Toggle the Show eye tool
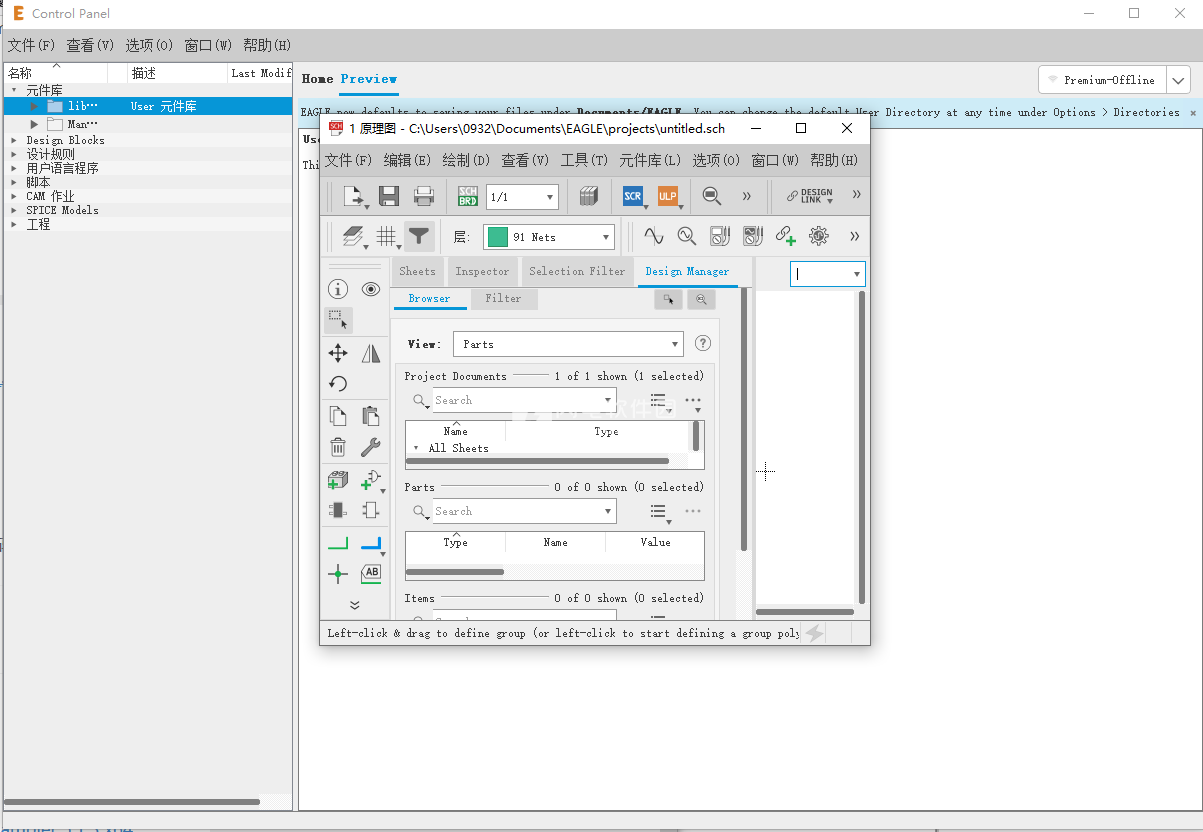The width and height of the screenshot is (1203, 832). tap(371, 290)
